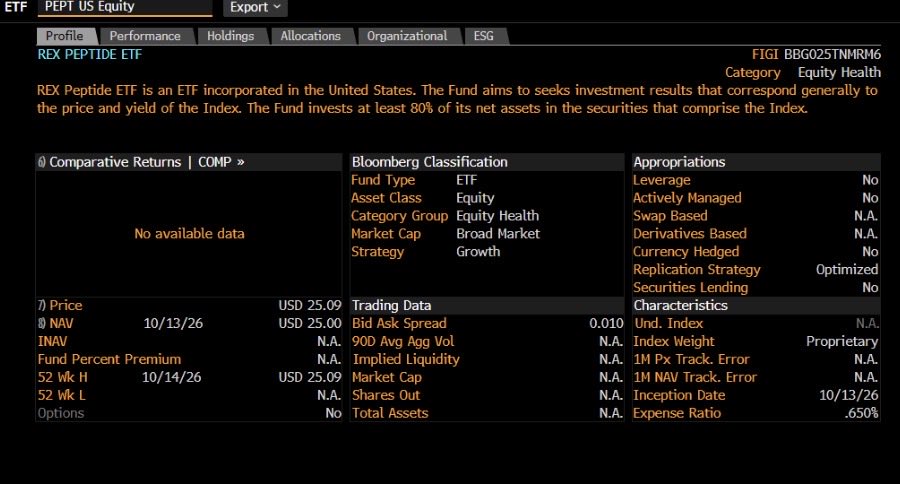Click the Derivatives Based label

(690, 234)
